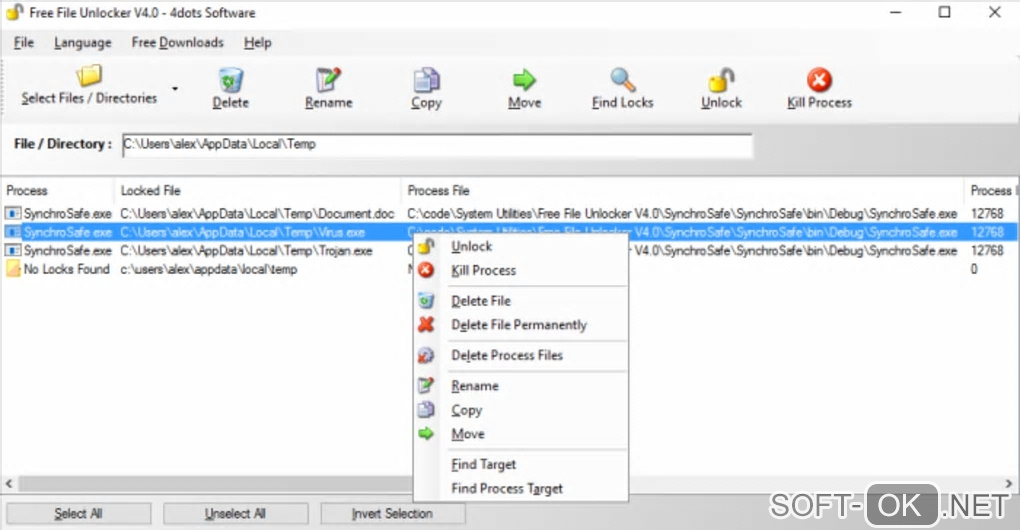
Task: Choose Unlock in the context menu
Action: click(520, 246)
